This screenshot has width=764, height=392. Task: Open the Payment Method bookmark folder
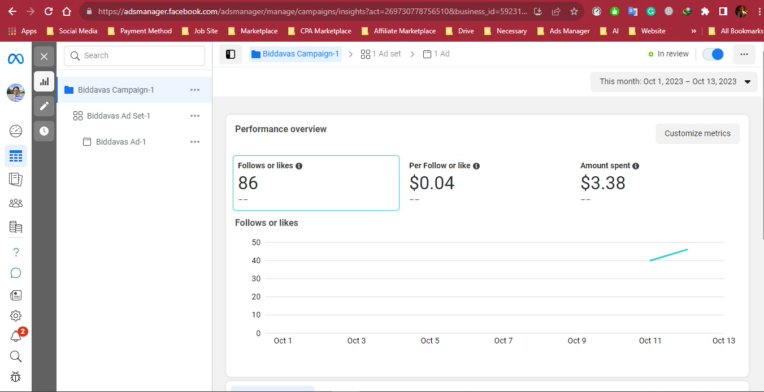pos(140,31)
